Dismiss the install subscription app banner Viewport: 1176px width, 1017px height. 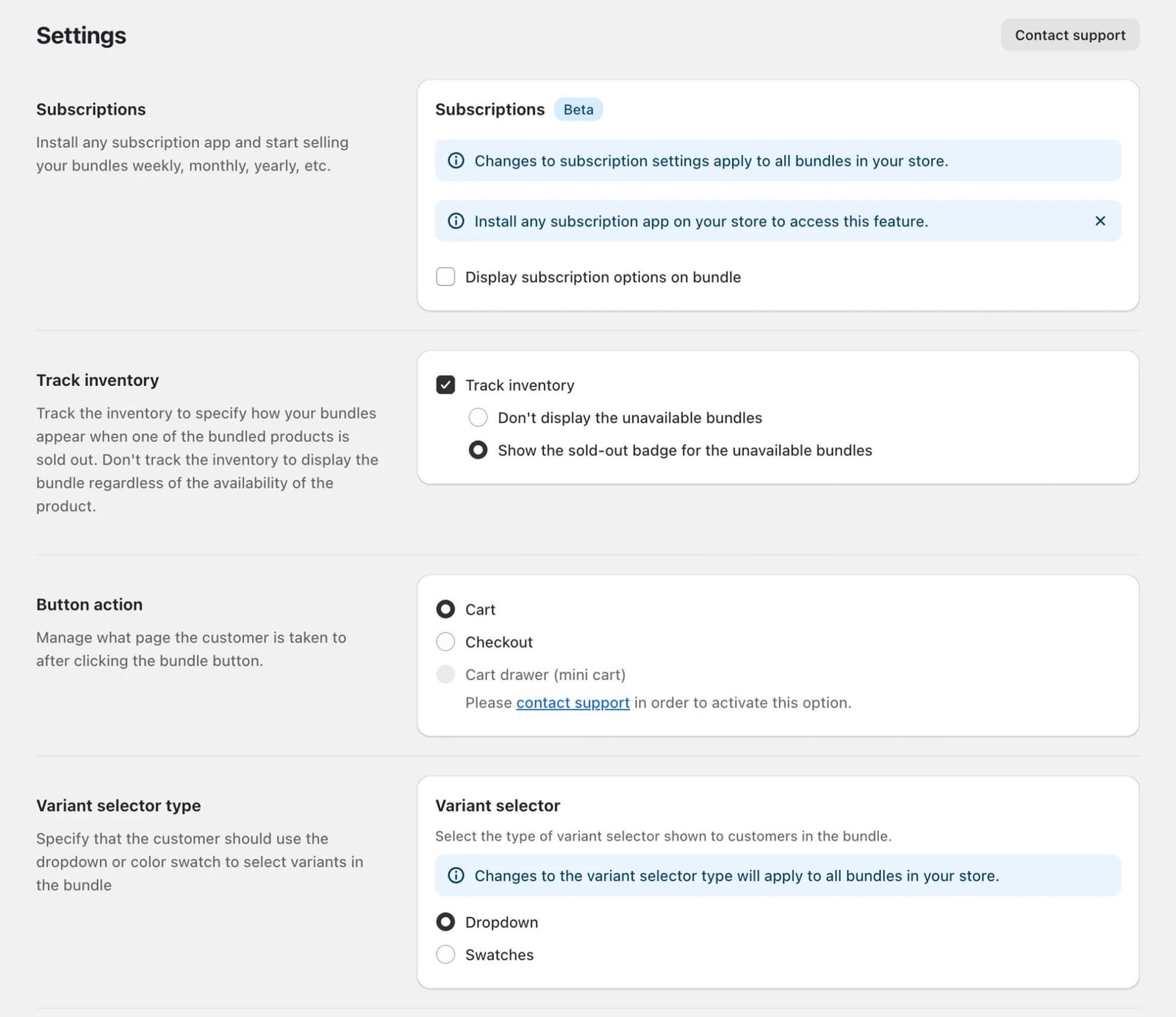[x=1100, y=221]
